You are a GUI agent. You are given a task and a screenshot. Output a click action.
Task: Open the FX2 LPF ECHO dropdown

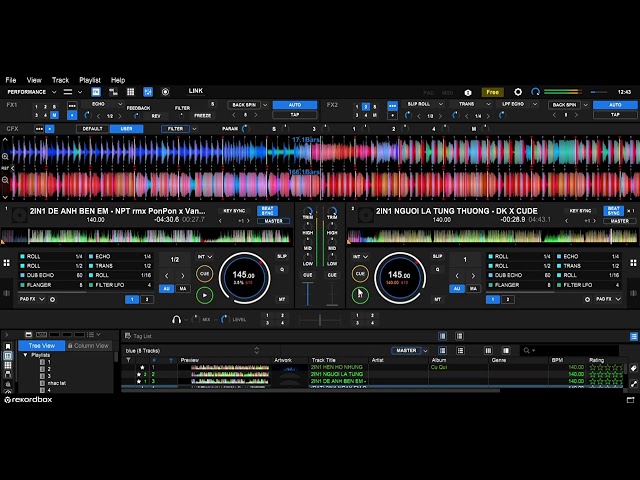pos(535,104)
